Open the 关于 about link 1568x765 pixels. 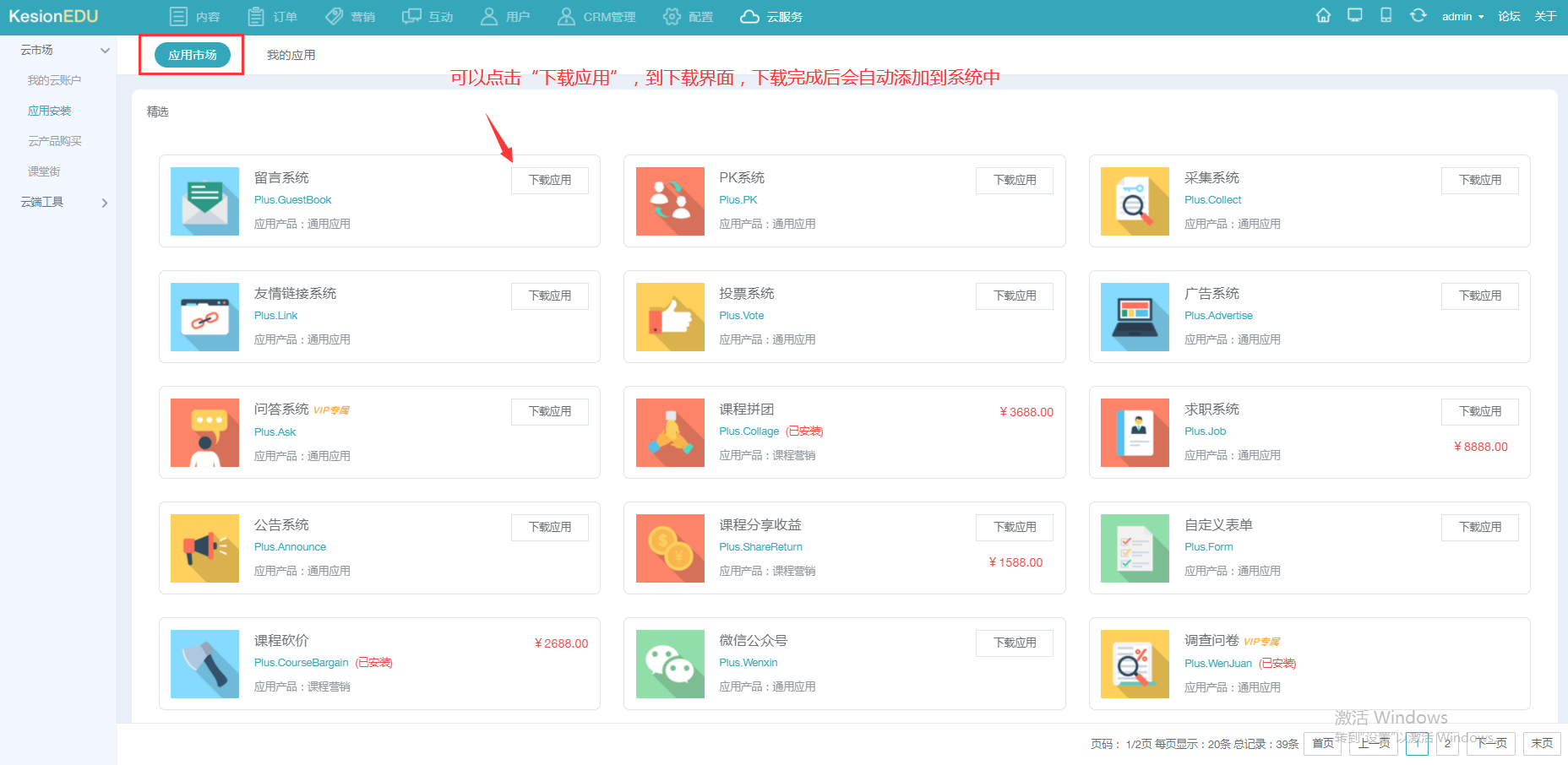coord(1545,17)
